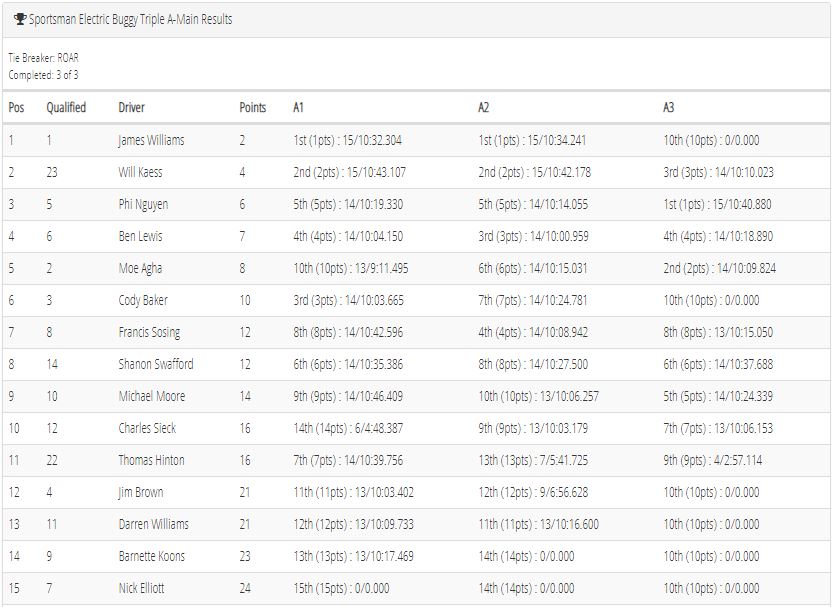Click on Phi Nguyen's name

point(143,204)
